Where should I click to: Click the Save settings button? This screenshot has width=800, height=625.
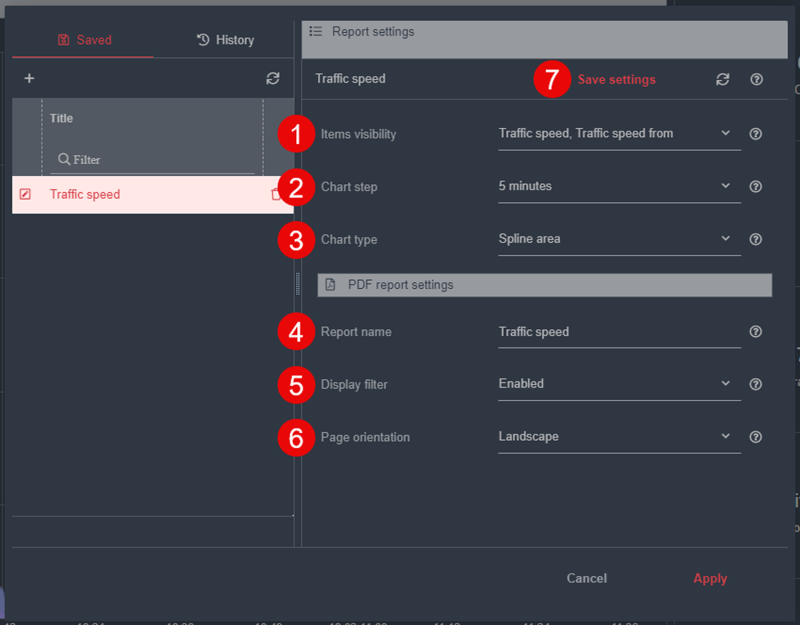[x=616, y=79]
